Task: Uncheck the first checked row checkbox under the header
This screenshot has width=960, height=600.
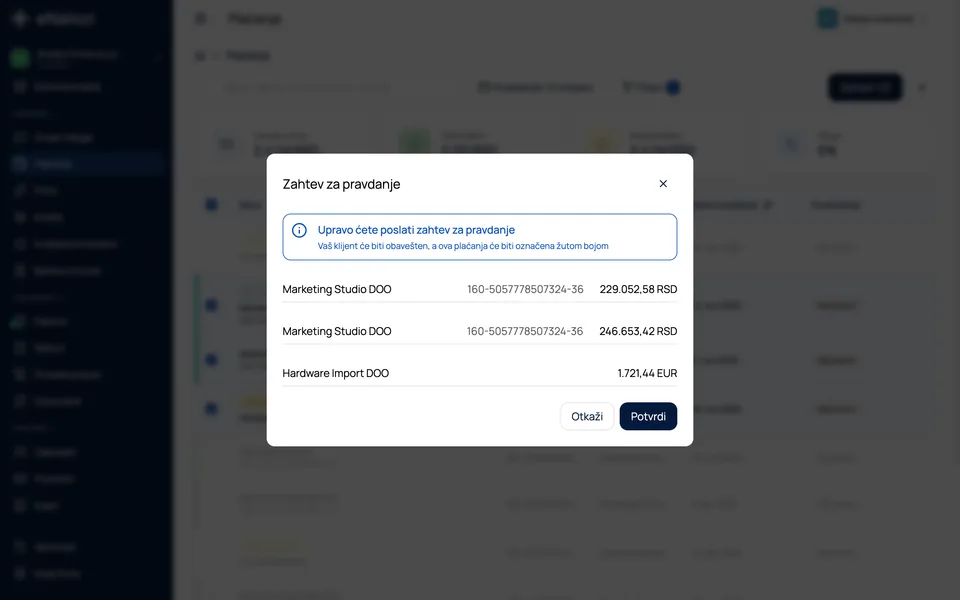Action: tap(211, 304)
